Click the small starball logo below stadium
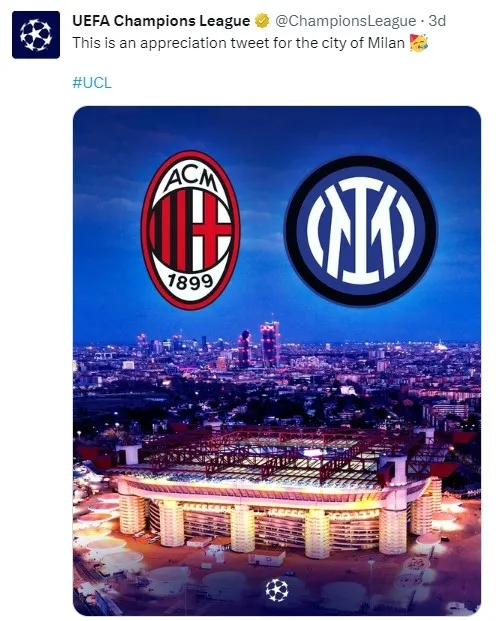Image resolution: width=504 pixels, height=621 pixels. (277, 590)
